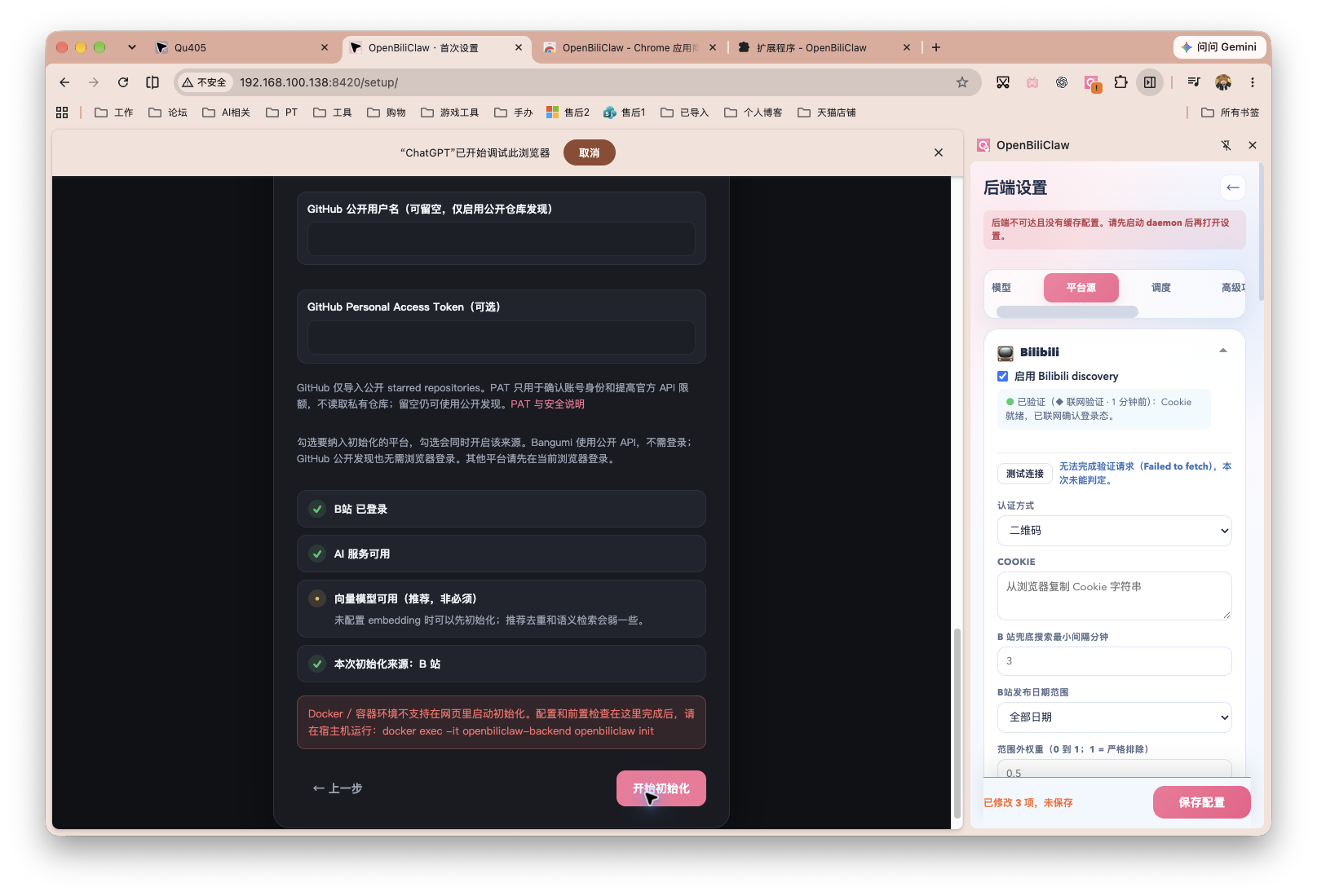Click the profile avatar icon

coord(1223,82)
